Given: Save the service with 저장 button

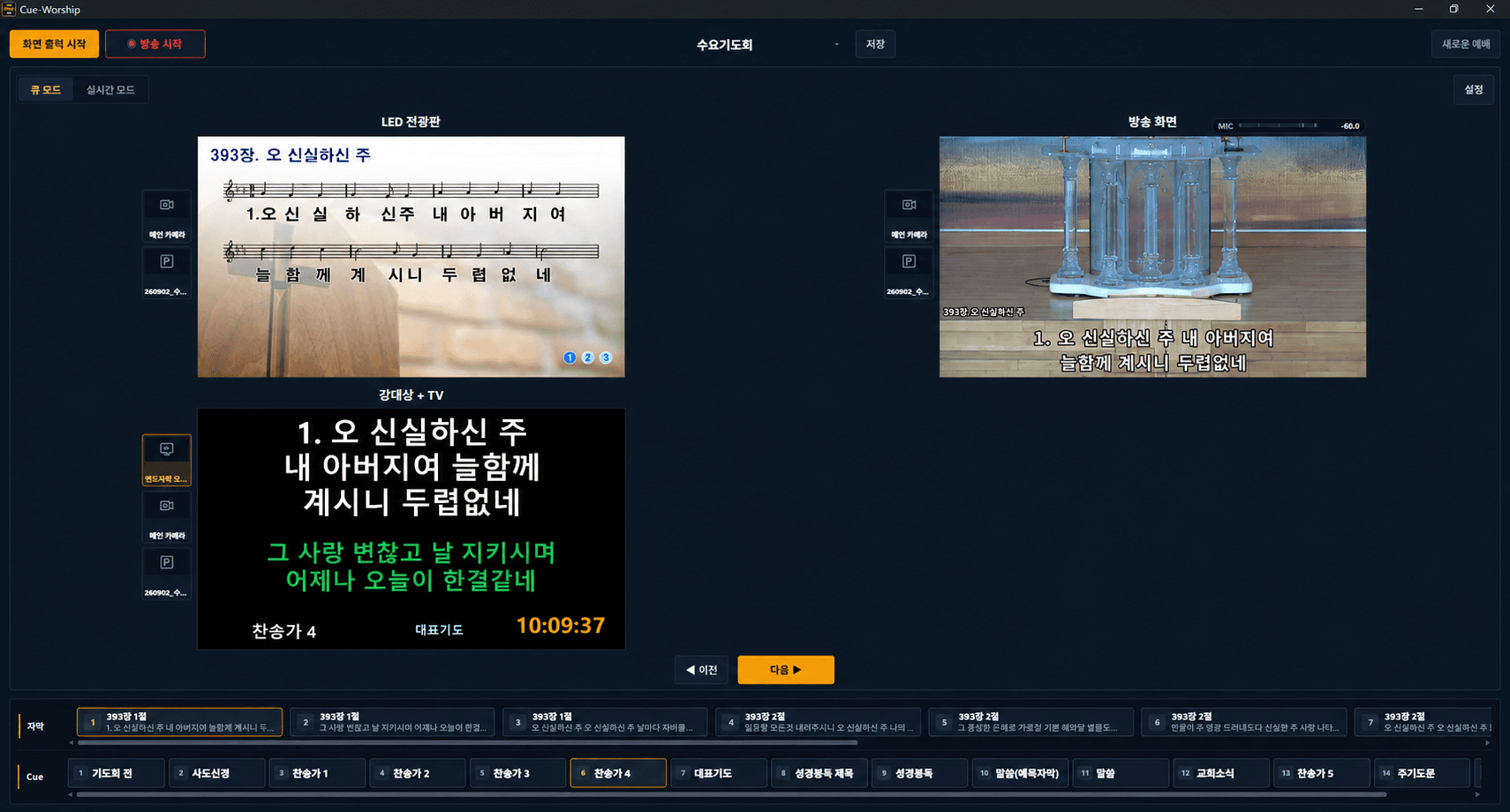Looking at the screenshot, I should pyautogui.click(x=875, y=44).
